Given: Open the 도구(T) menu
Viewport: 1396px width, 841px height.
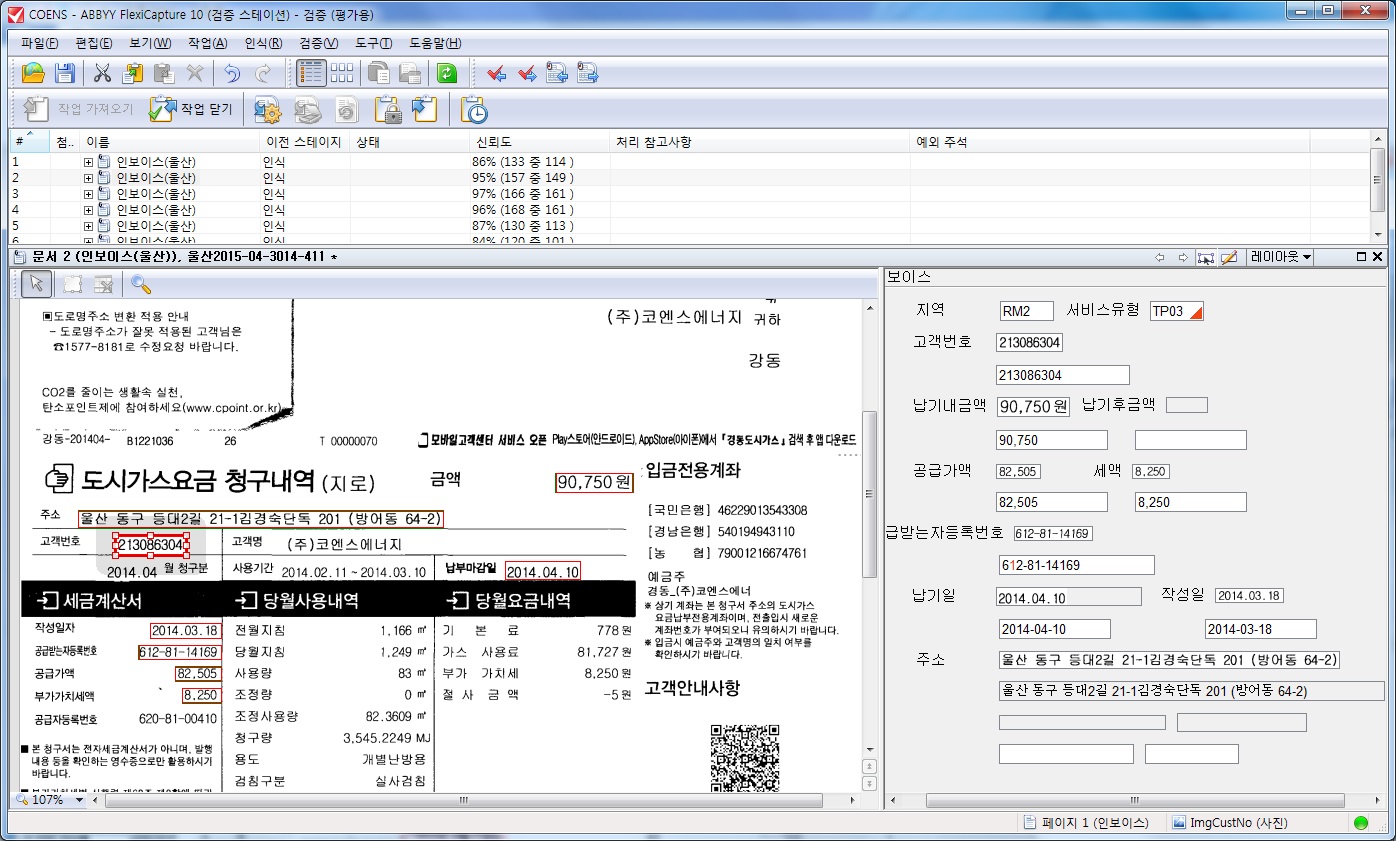Looking at the screenshot, I should tap(373, 43).
